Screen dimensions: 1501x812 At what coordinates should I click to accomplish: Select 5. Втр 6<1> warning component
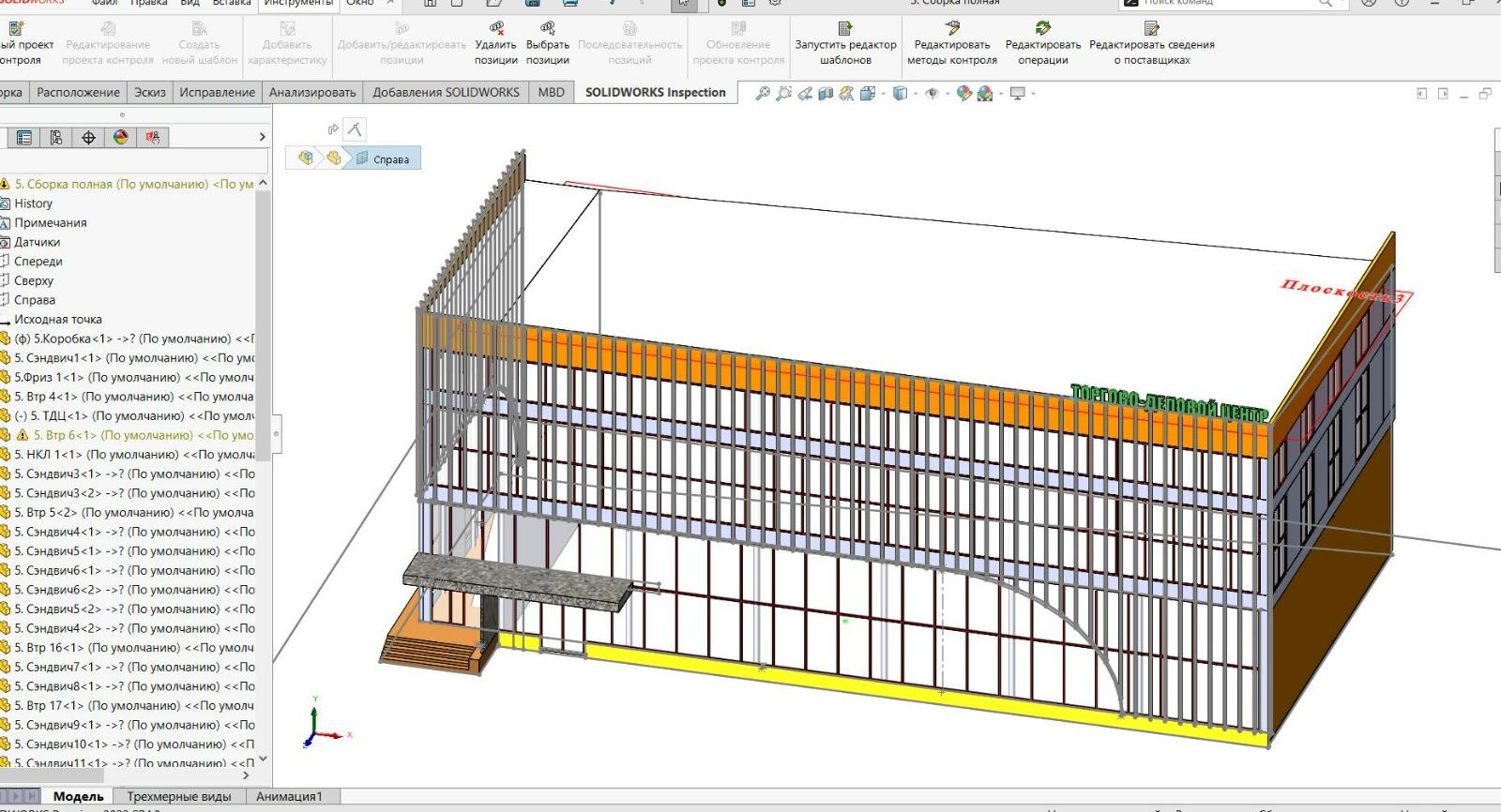127,435
